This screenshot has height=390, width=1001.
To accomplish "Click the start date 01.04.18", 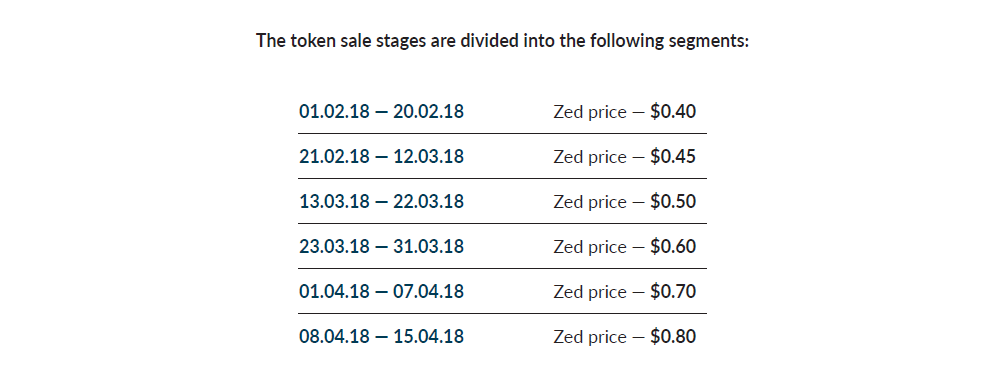I will point(334,292).
